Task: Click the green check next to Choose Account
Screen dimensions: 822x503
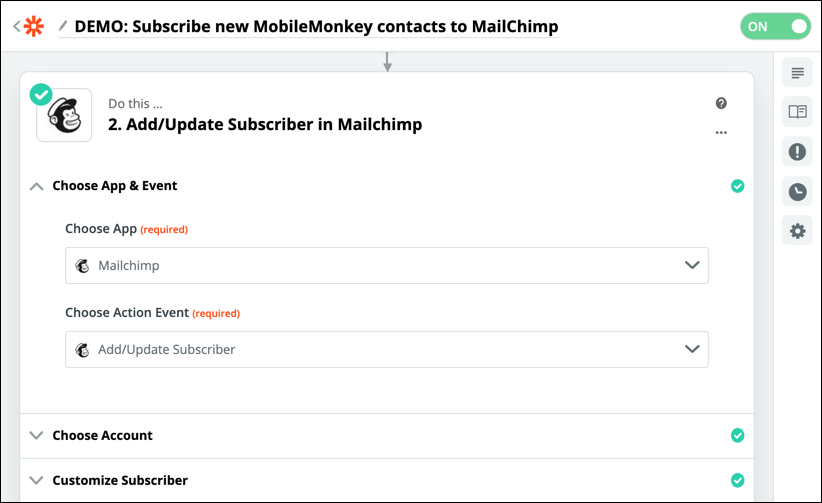Action: click(x=738, y=435)
